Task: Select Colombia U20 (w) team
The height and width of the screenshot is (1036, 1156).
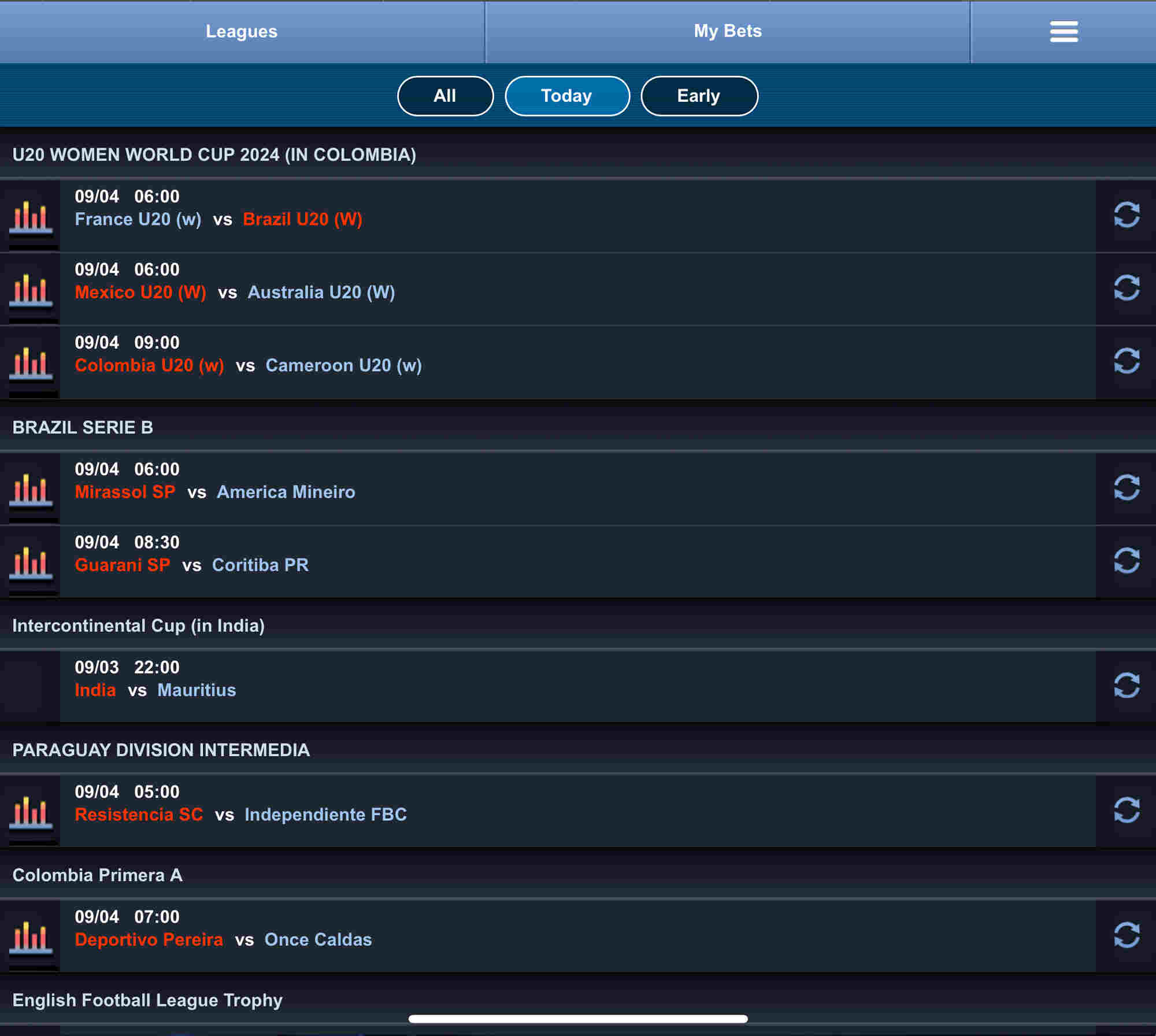Action: click(149, 366)
